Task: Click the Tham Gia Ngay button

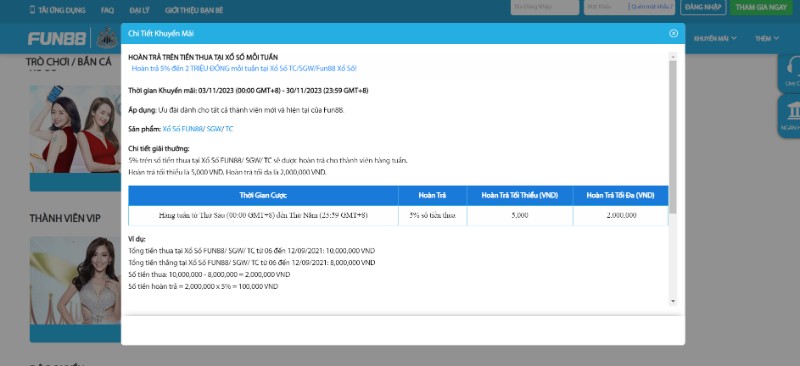Action: click(x=761, y=7)
